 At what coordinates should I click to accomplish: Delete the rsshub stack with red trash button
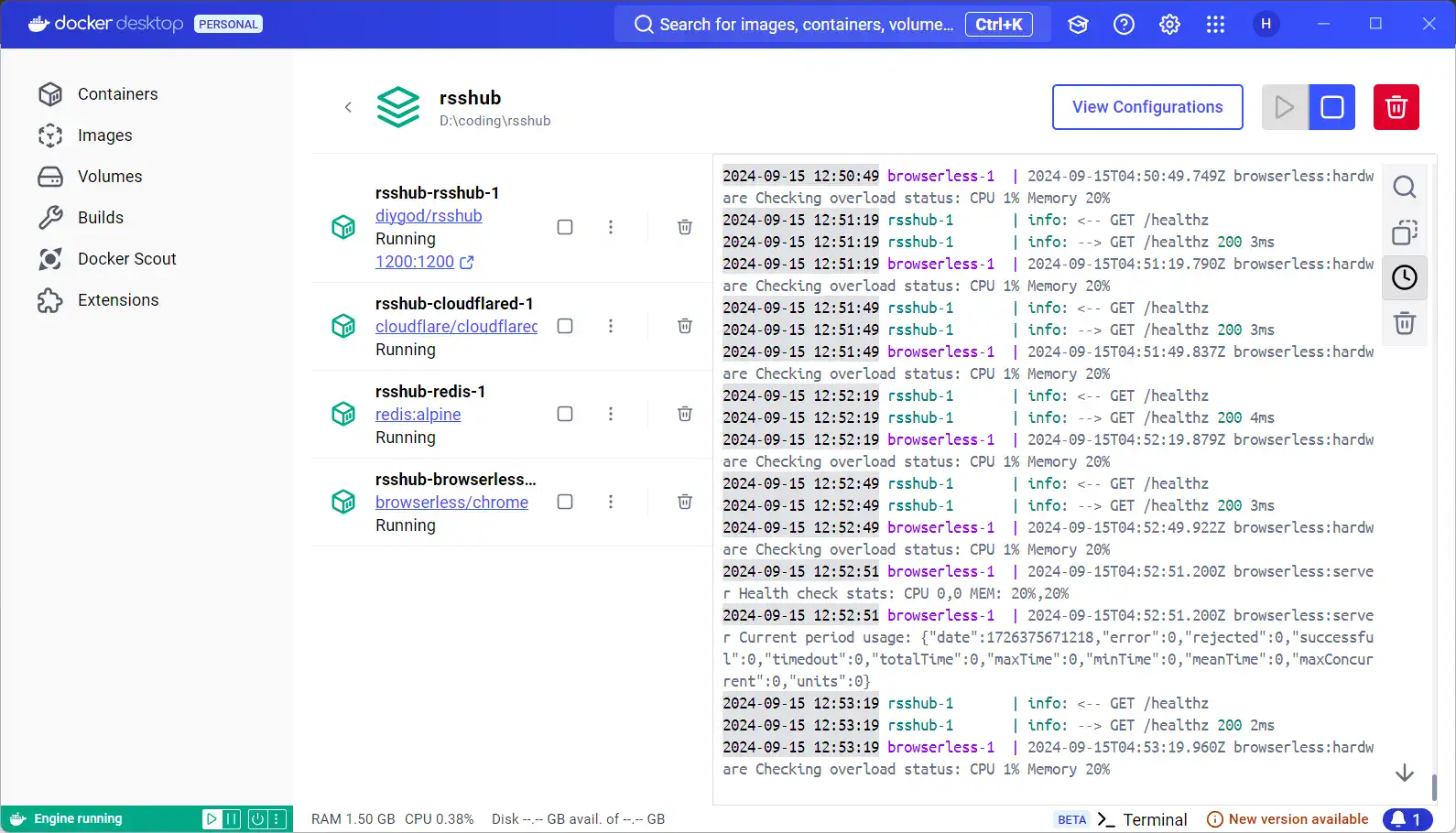(x=1396, y=107)
